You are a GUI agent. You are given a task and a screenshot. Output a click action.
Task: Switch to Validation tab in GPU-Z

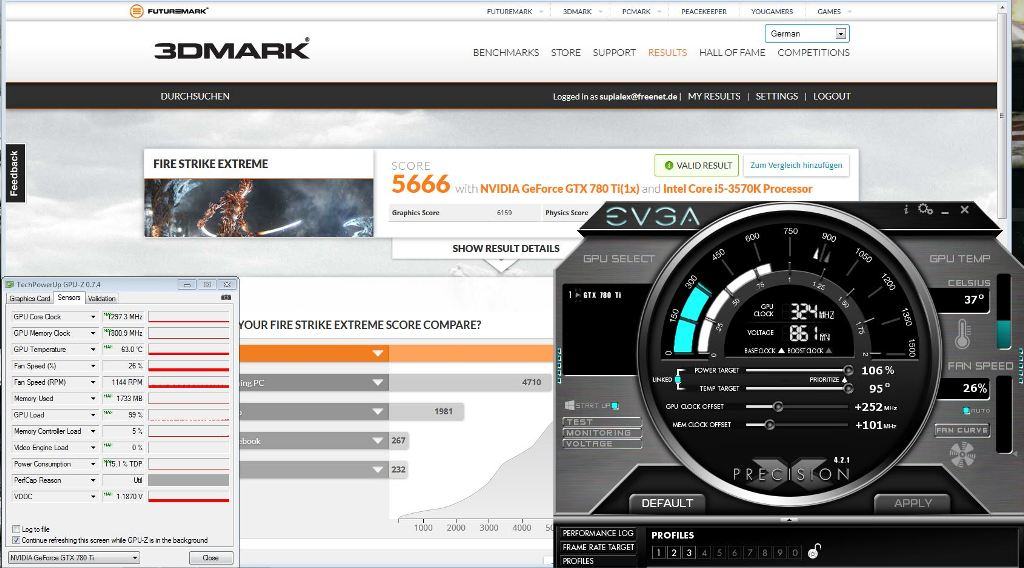(x=101, y=298)
